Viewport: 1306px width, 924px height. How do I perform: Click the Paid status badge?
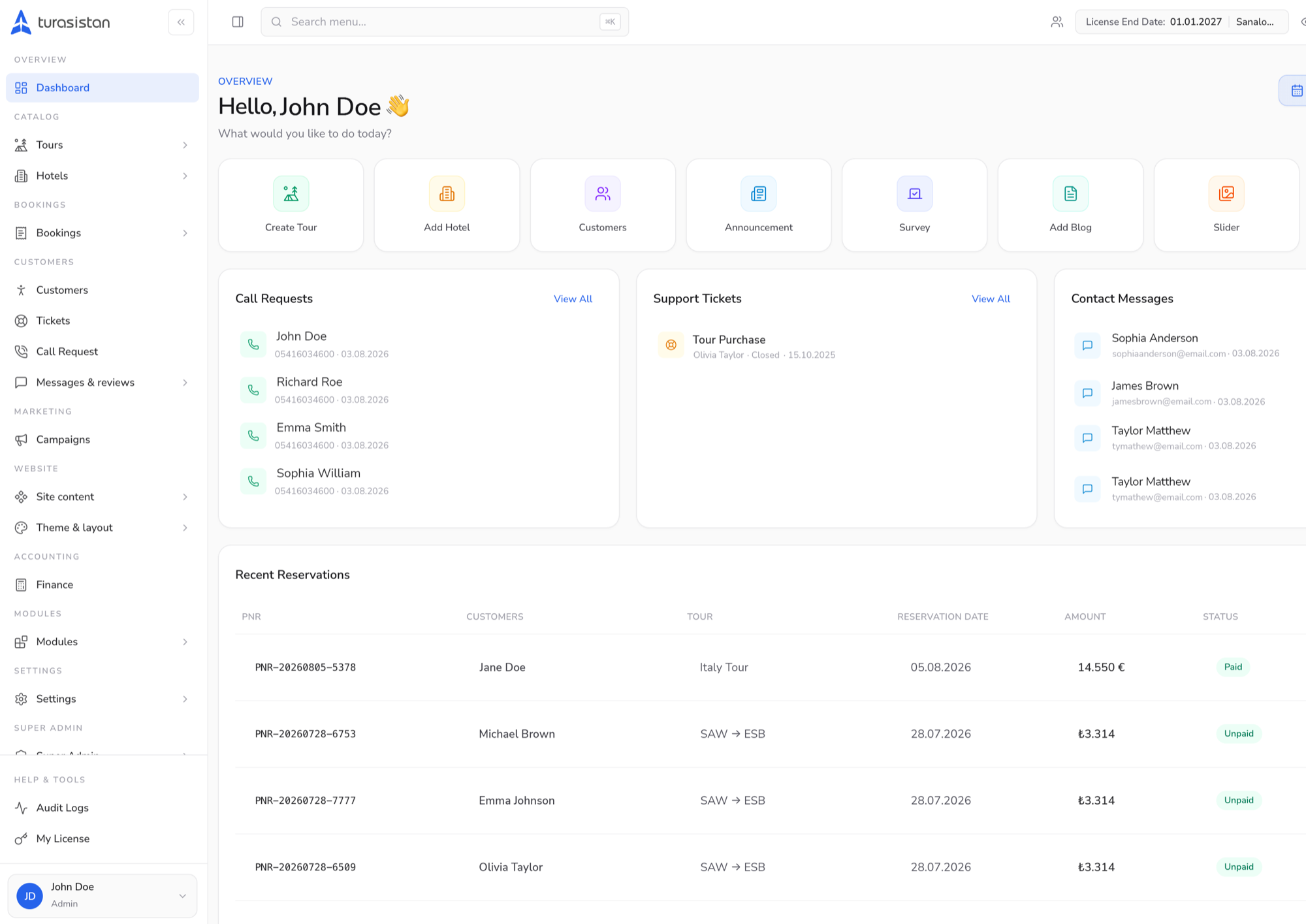(1233, 667)
